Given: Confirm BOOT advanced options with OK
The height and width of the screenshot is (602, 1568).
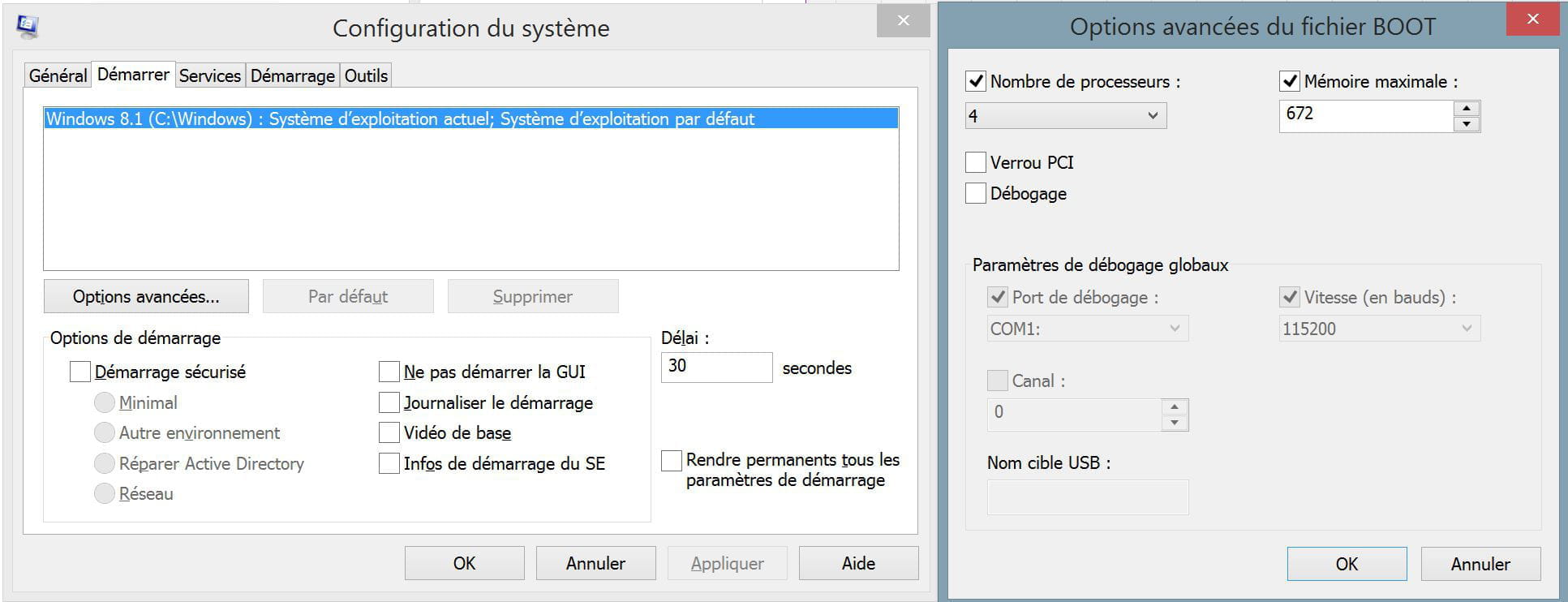Looking at the screenshot, I should 1347,564.
